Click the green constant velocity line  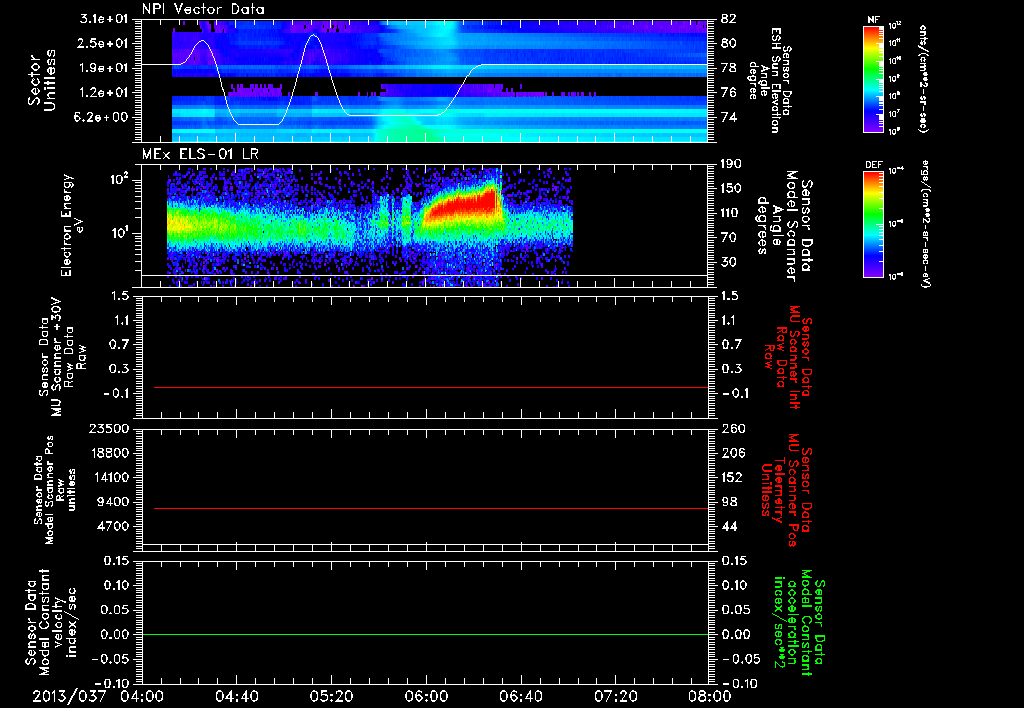point(425,634)
